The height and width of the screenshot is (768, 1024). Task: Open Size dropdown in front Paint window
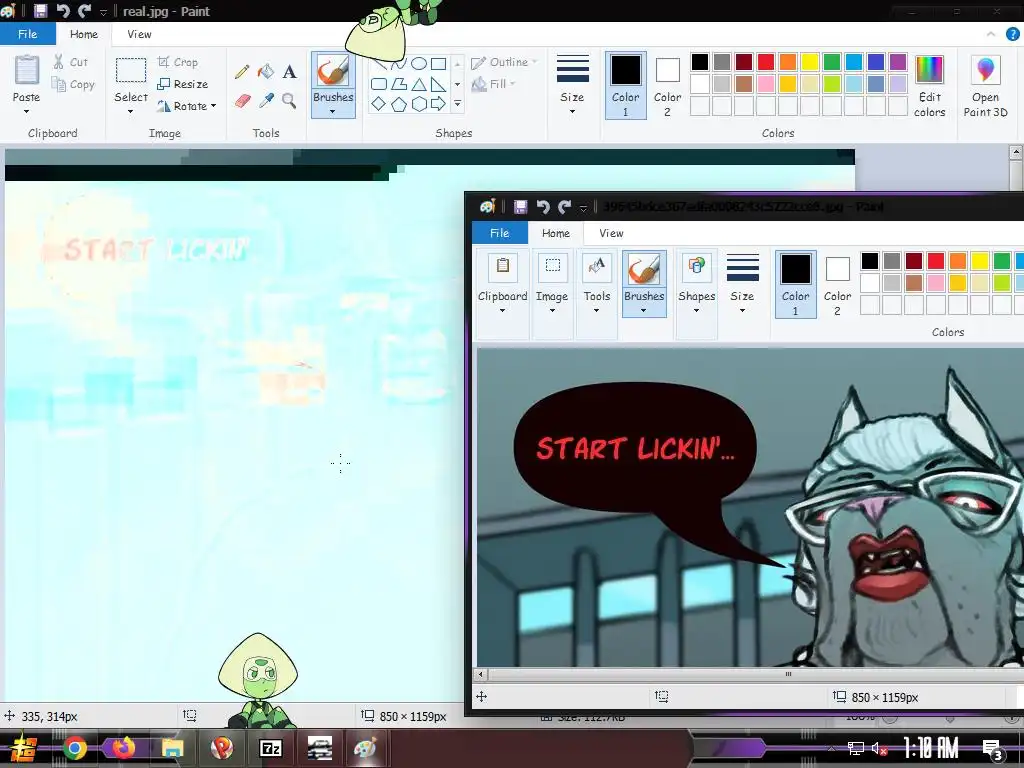pyautogui.click(x=743, y=283)
